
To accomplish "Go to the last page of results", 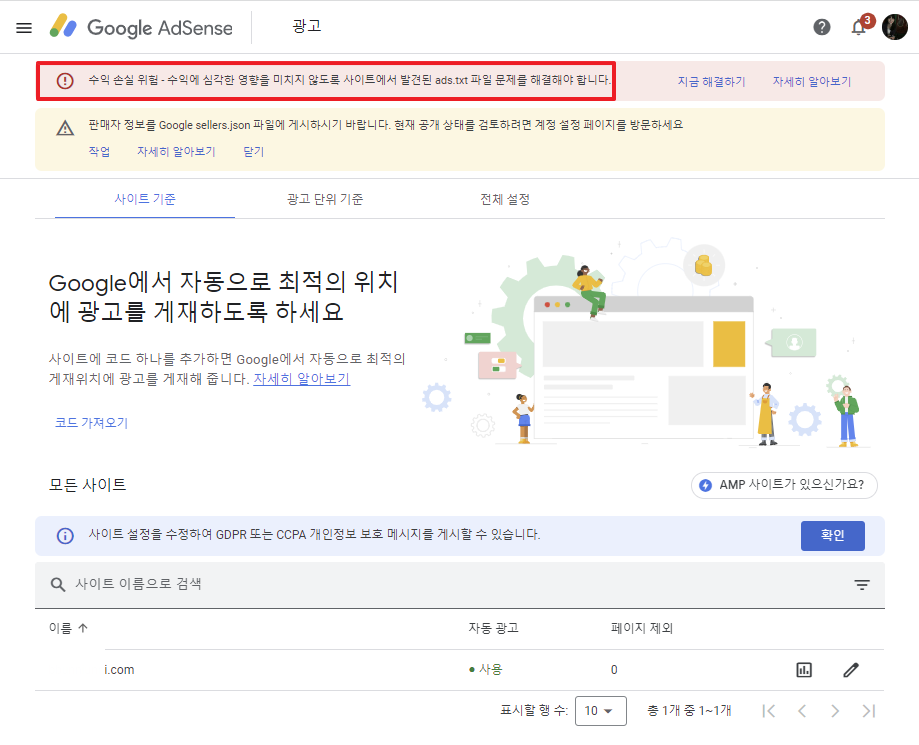I will tap(869, 711).
